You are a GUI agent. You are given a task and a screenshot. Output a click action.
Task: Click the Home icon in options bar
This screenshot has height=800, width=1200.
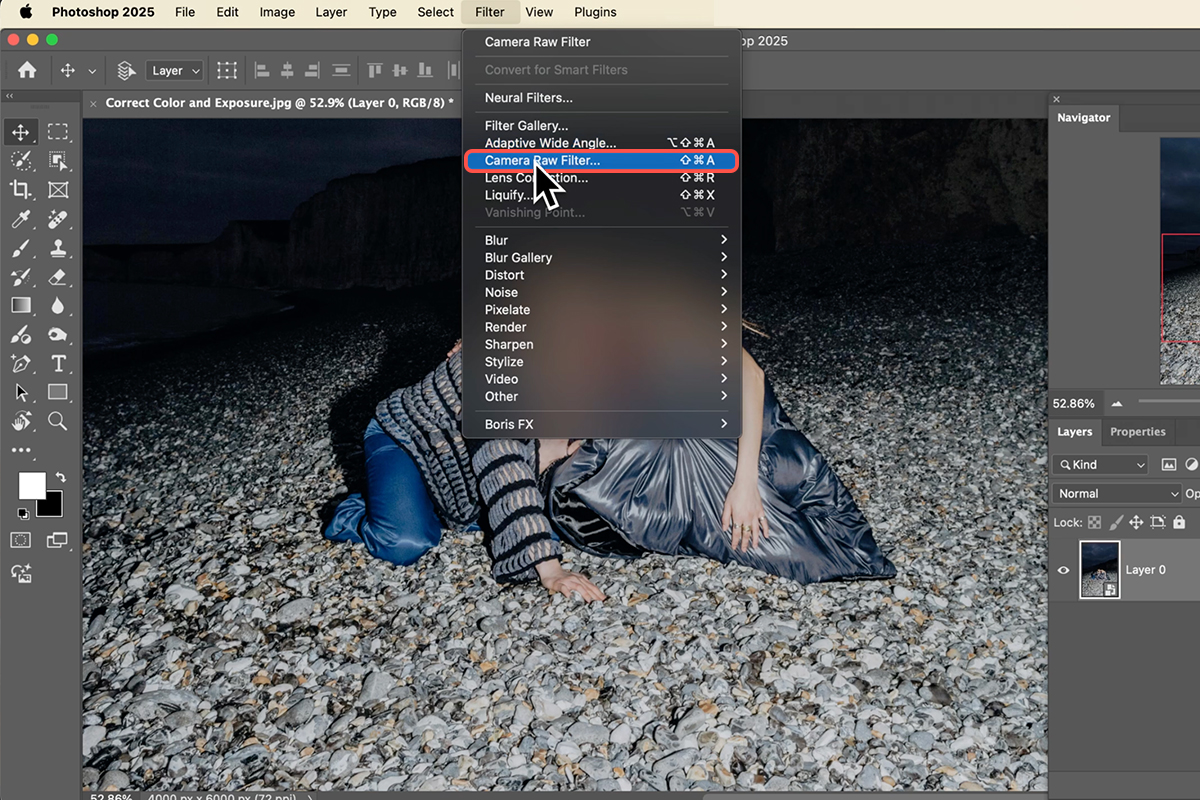click(x=27, y=71)
